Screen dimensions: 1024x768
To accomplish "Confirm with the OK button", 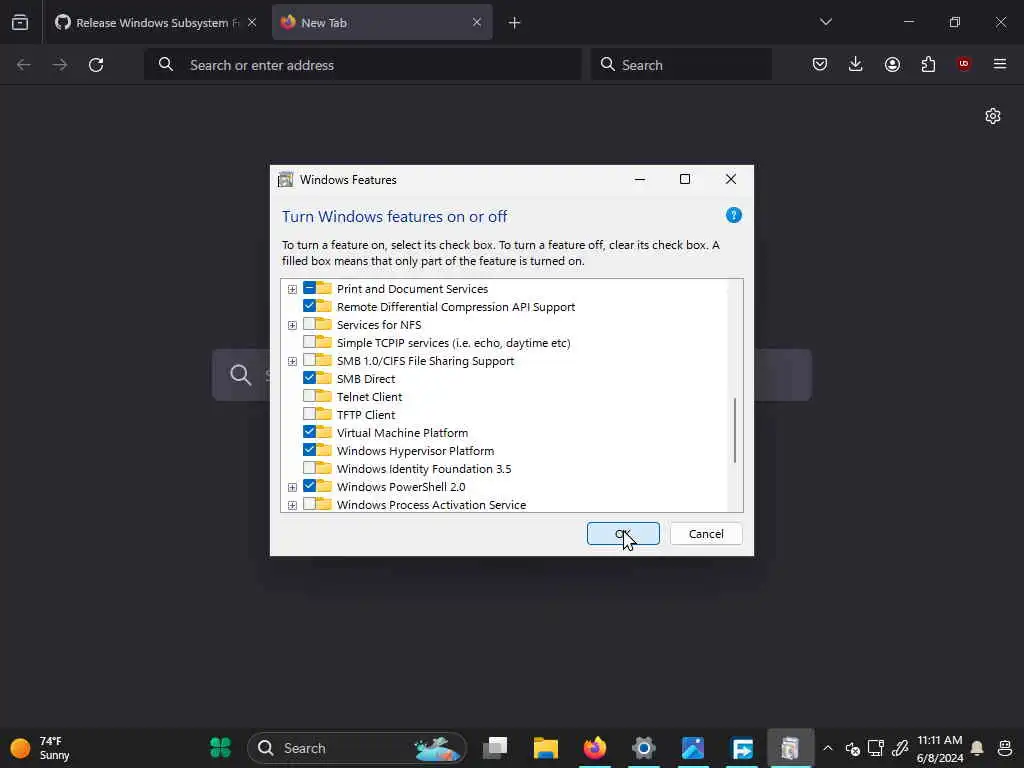I will [x=623, y=534].
